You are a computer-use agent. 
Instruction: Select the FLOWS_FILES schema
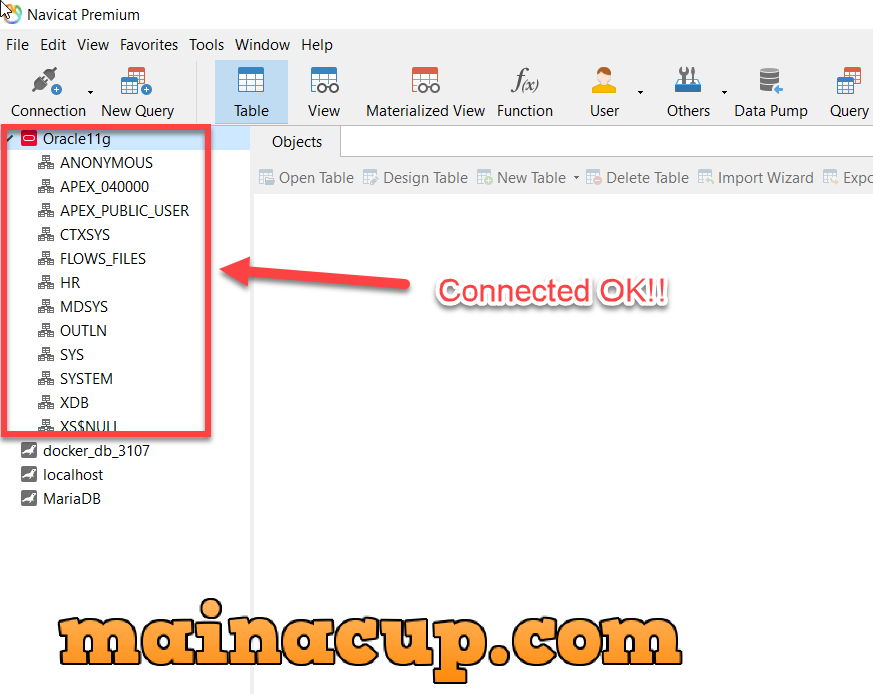(102, 258)
